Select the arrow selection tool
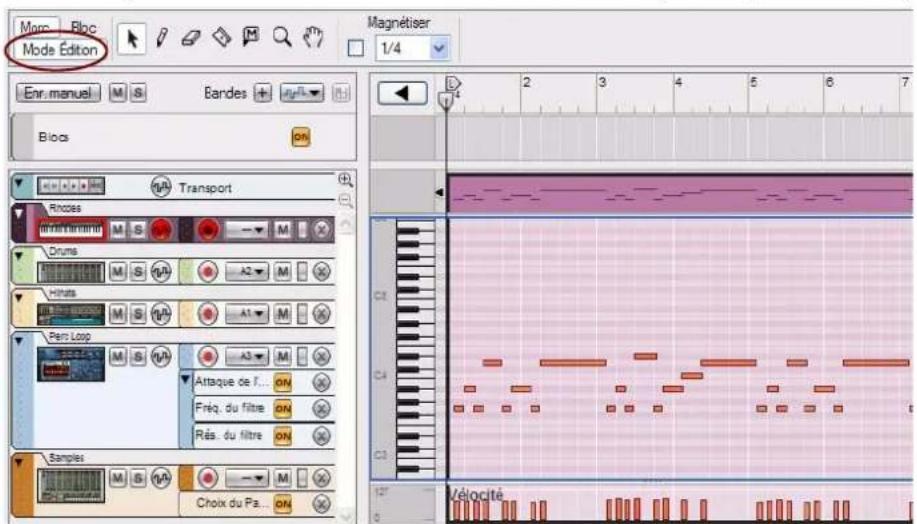The image size is (917, 524). pos(132,39)
